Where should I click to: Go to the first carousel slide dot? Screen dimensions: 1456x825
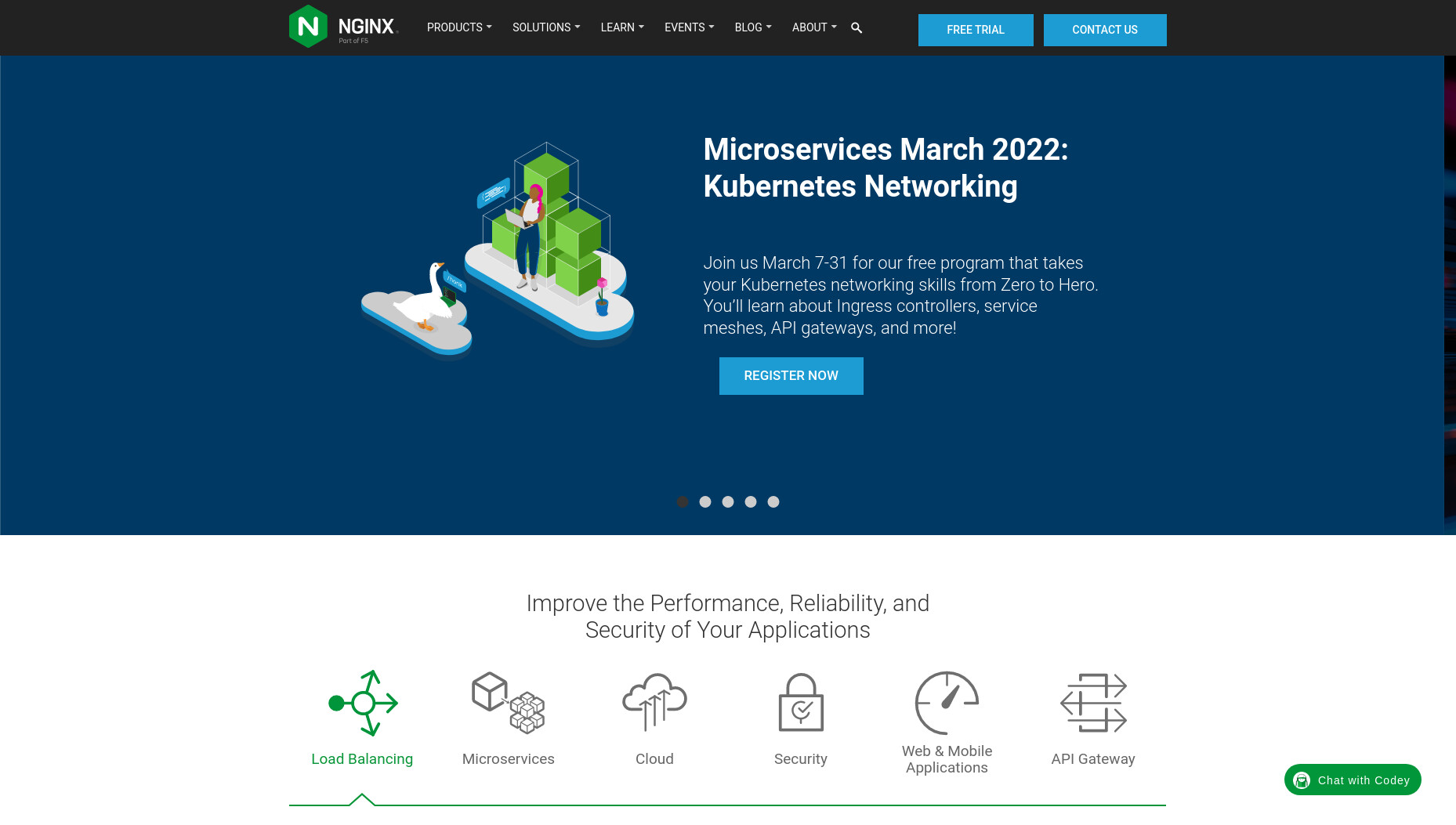(x=683, y=501)
